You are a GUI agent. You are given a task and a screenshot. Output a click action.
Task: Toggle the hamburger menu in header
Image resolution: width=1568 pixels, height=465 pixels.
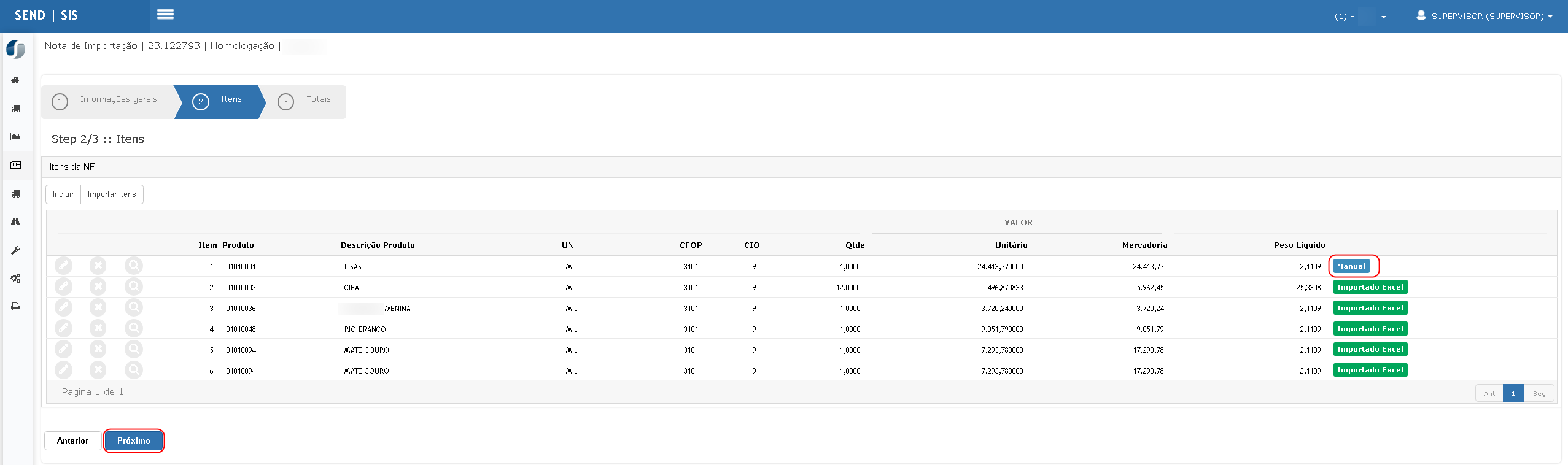(x=165, y=15)
